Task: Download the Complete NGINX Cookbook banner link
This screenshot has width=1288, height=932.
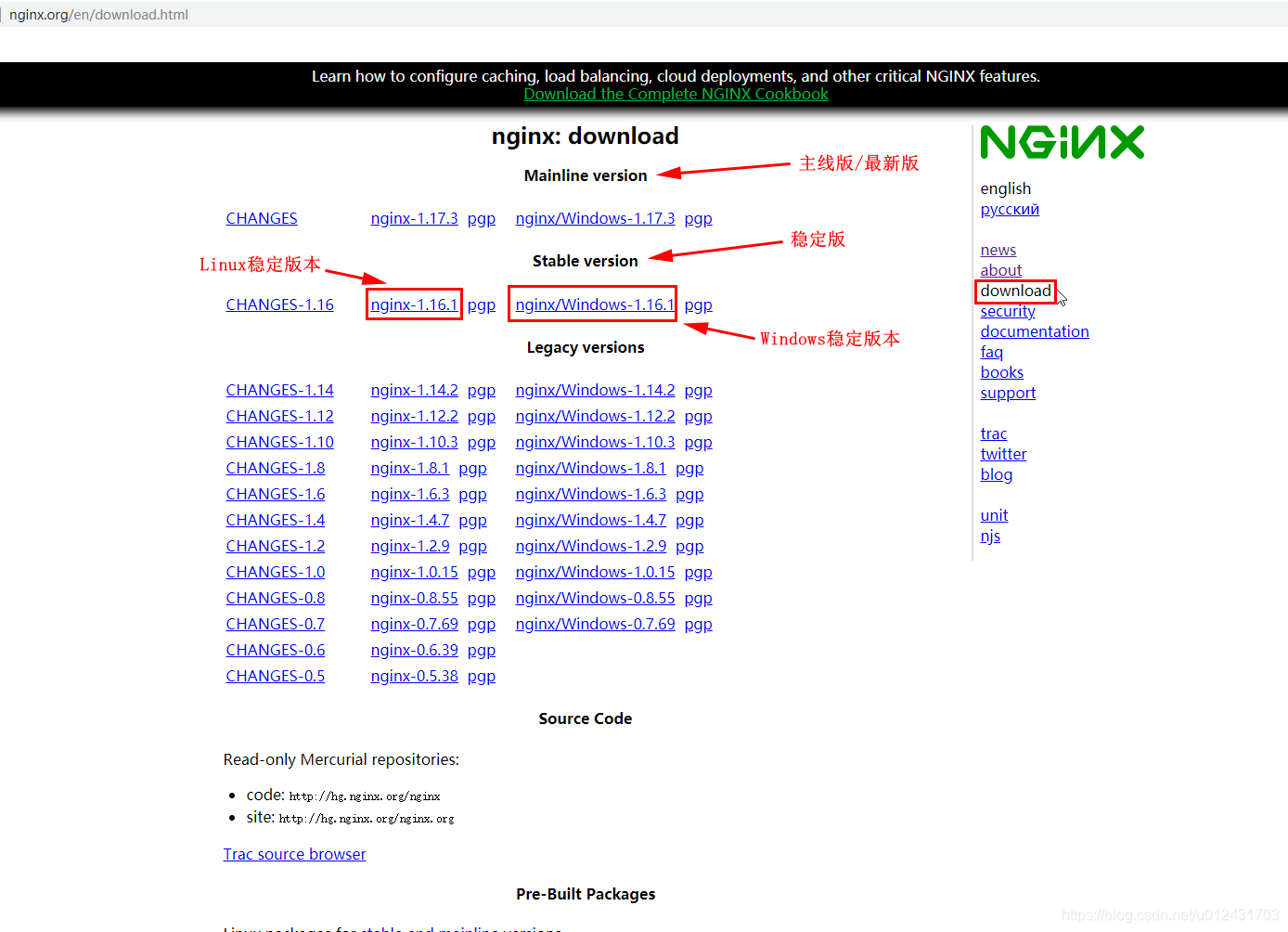Action: tap(676, 94)
